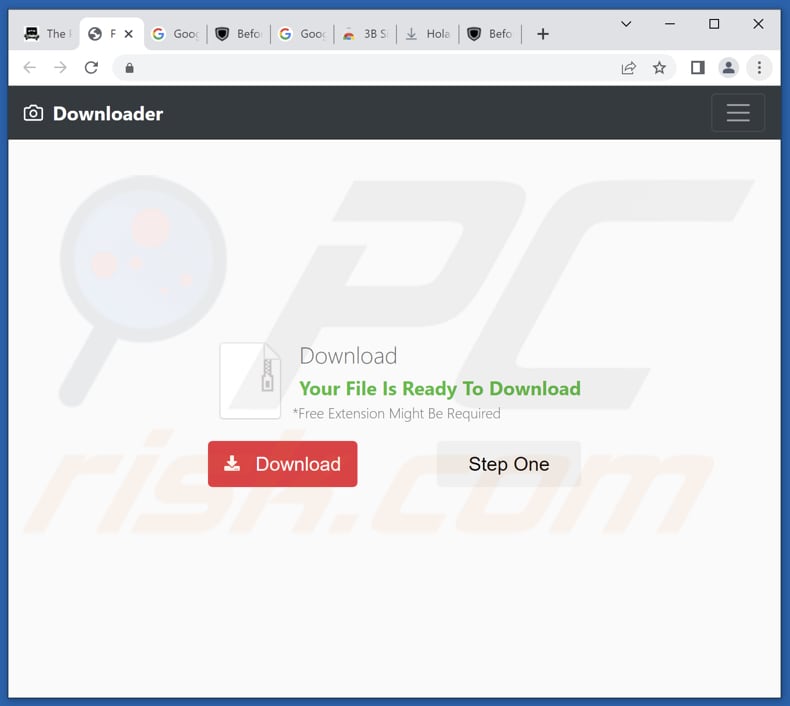
Task: Expand the tab search chevron
Action: (626, 24)
